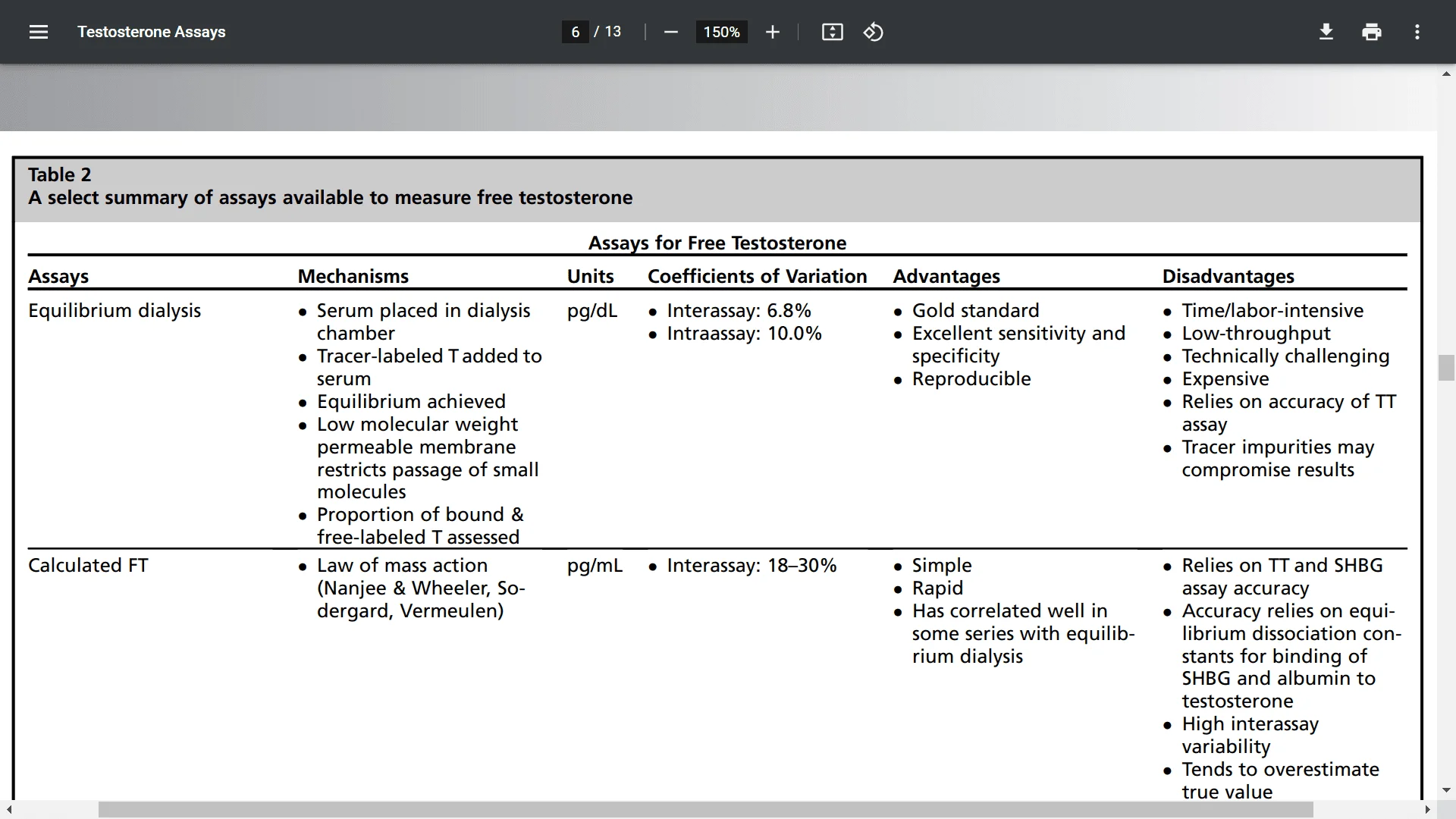Screen dimensions: 1456x819
Task: Click the more options vertical menu icon
Action: 1417,32
